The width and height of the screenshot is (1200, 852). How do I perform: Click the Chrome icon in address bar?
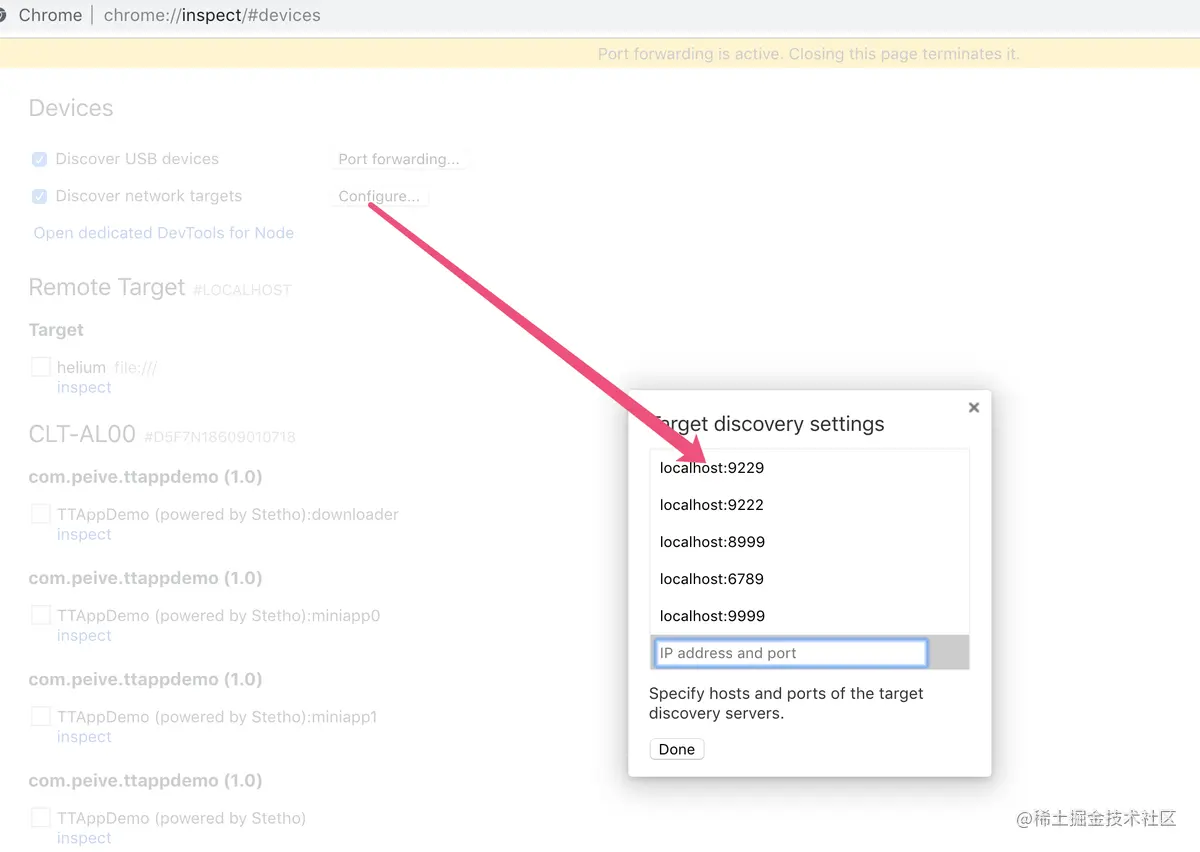(x=4, y=15)
